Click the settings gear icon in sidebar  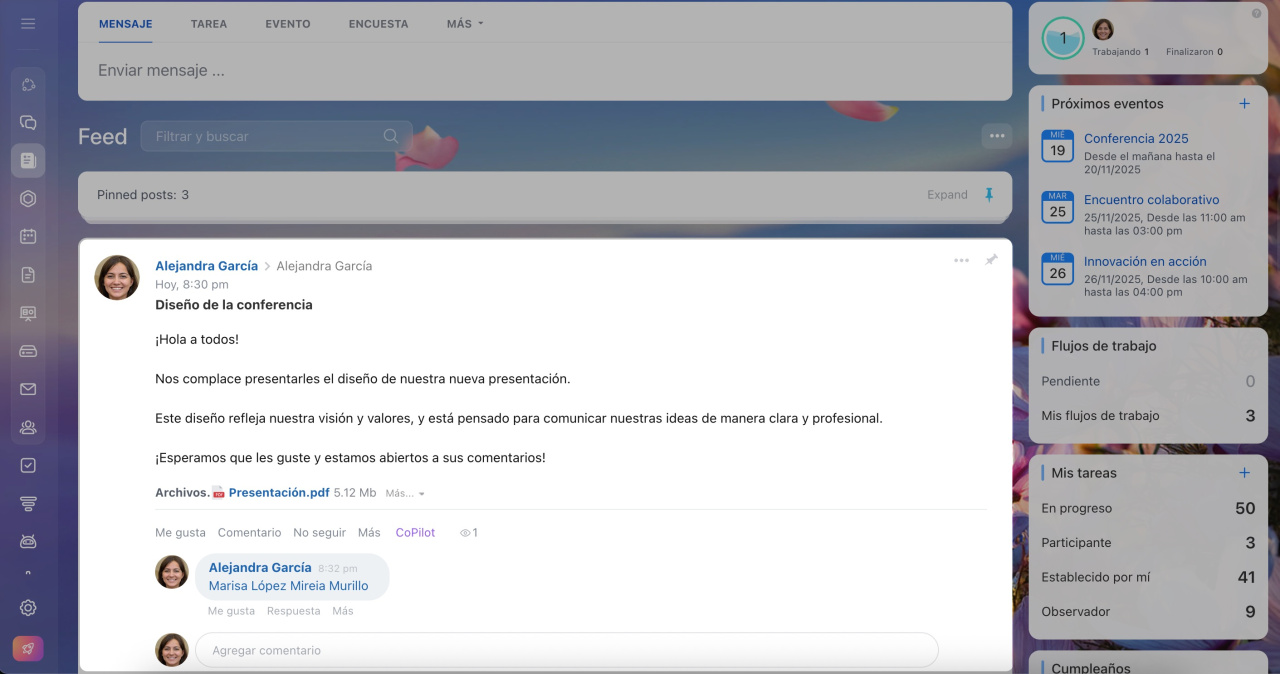pyautogui.click(x=28, y=608)
